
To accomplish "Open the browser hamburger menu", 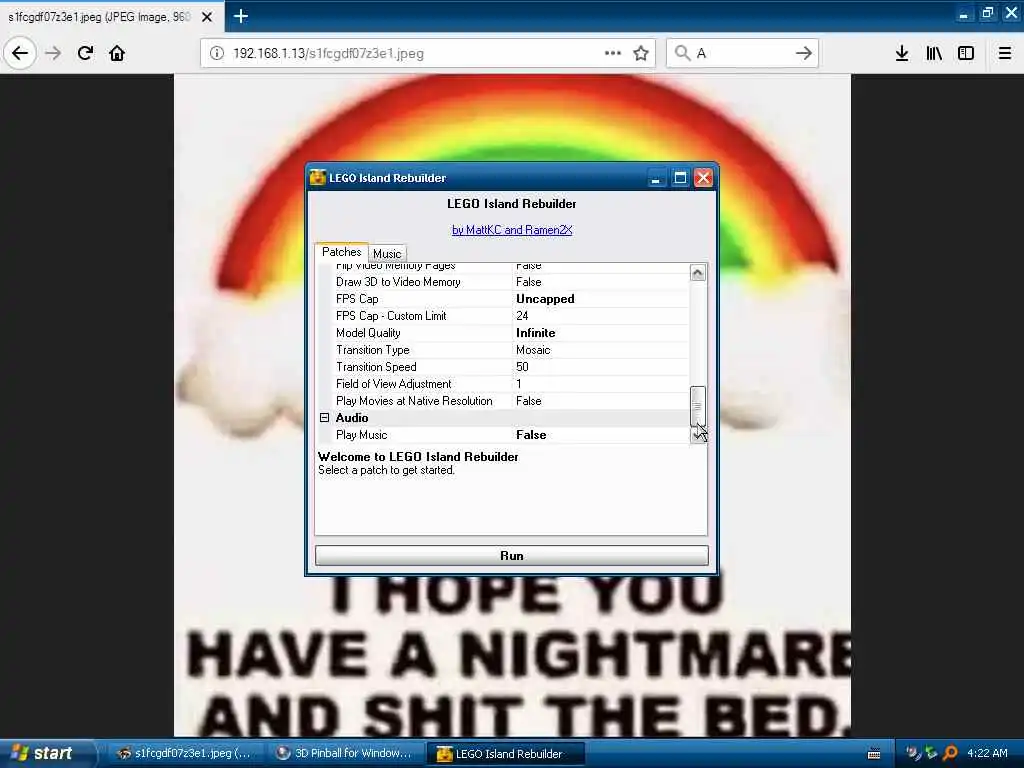I will [x=1005, y=53].
